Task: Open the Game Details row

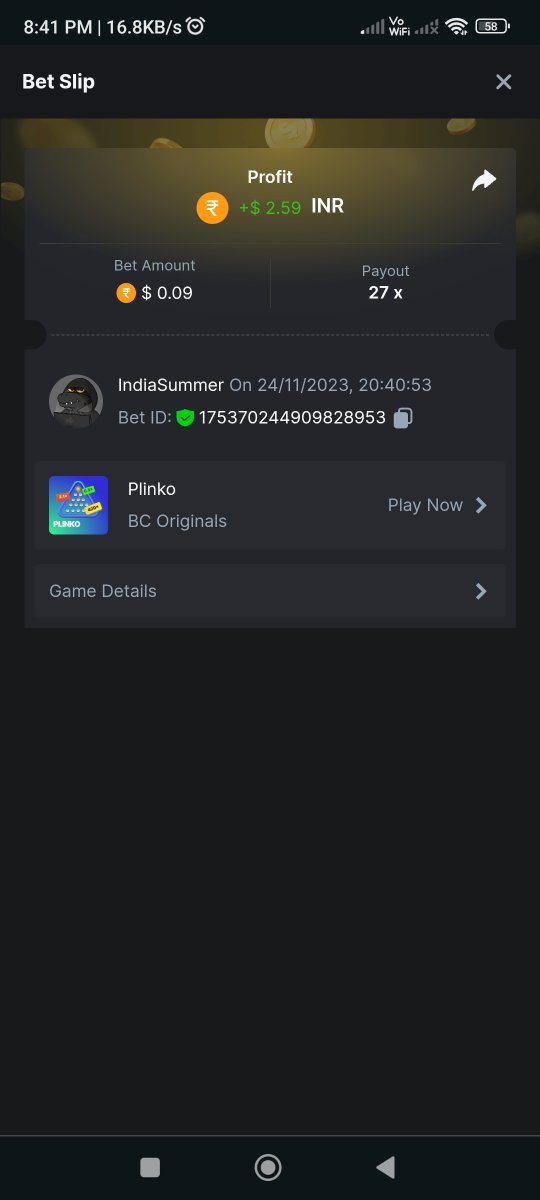Action: click(x=270, y=591)
